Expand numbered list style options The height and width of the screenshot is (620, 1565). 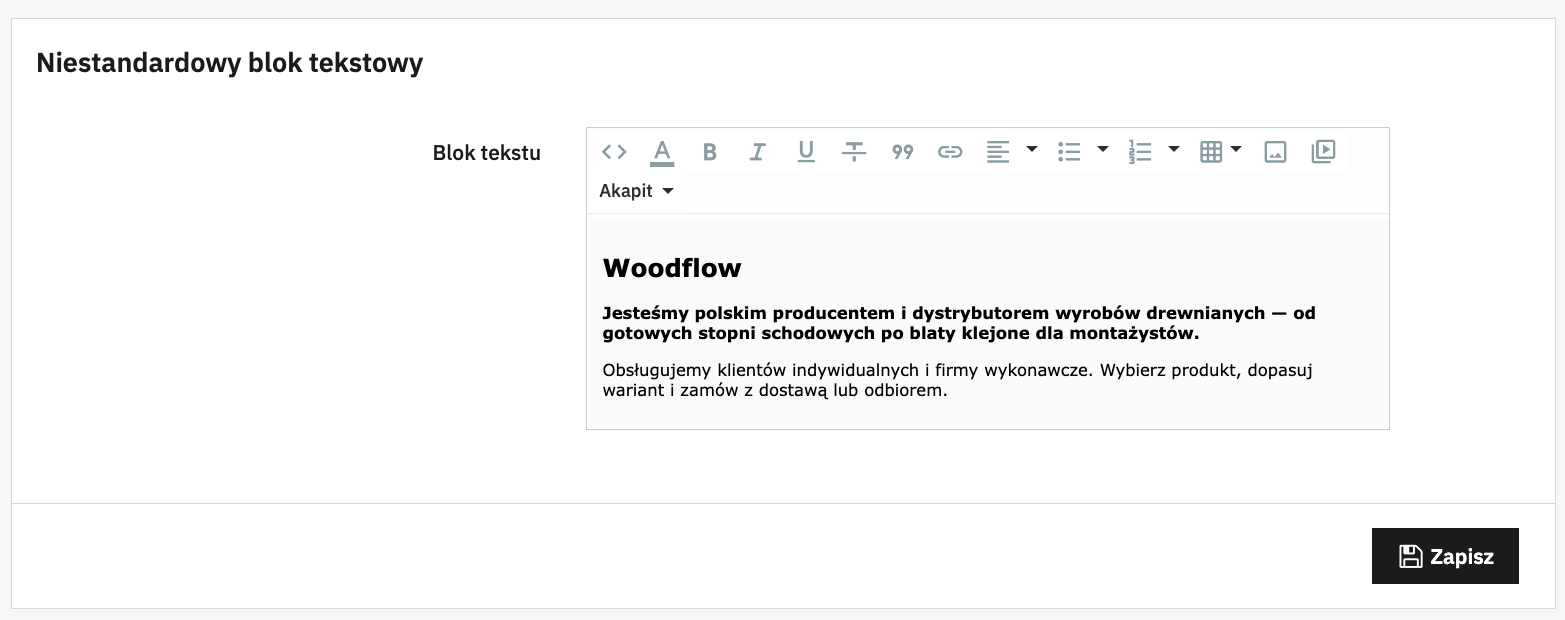coord(1174,150)
